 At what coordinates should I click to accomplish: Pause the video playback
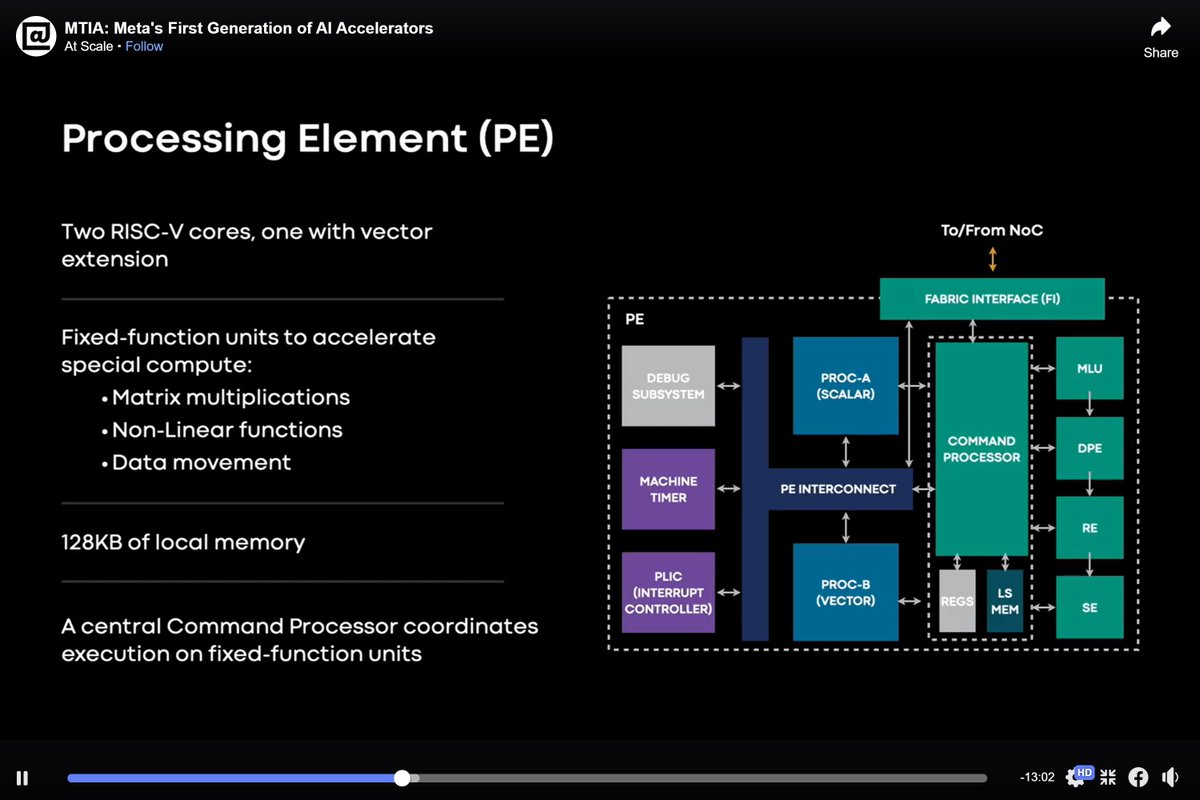[21, 777]
